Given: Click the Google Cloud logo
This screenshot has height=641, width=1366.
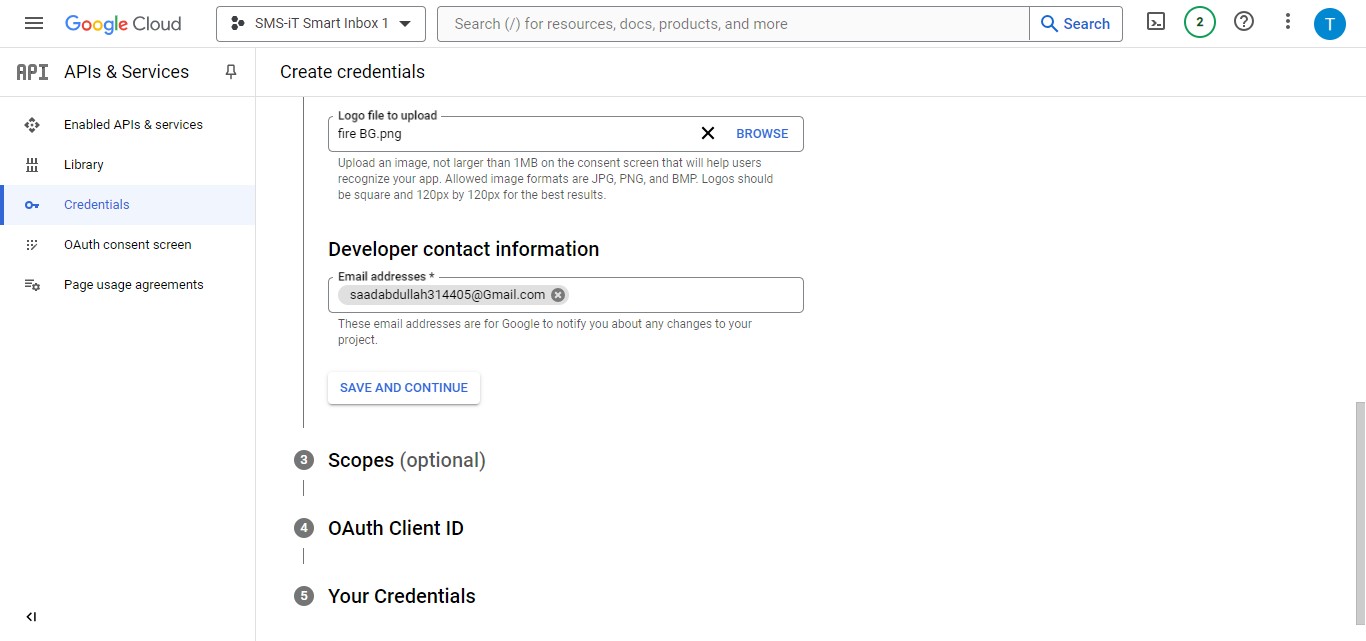Looking at the screenshot, I should point(123,23).
